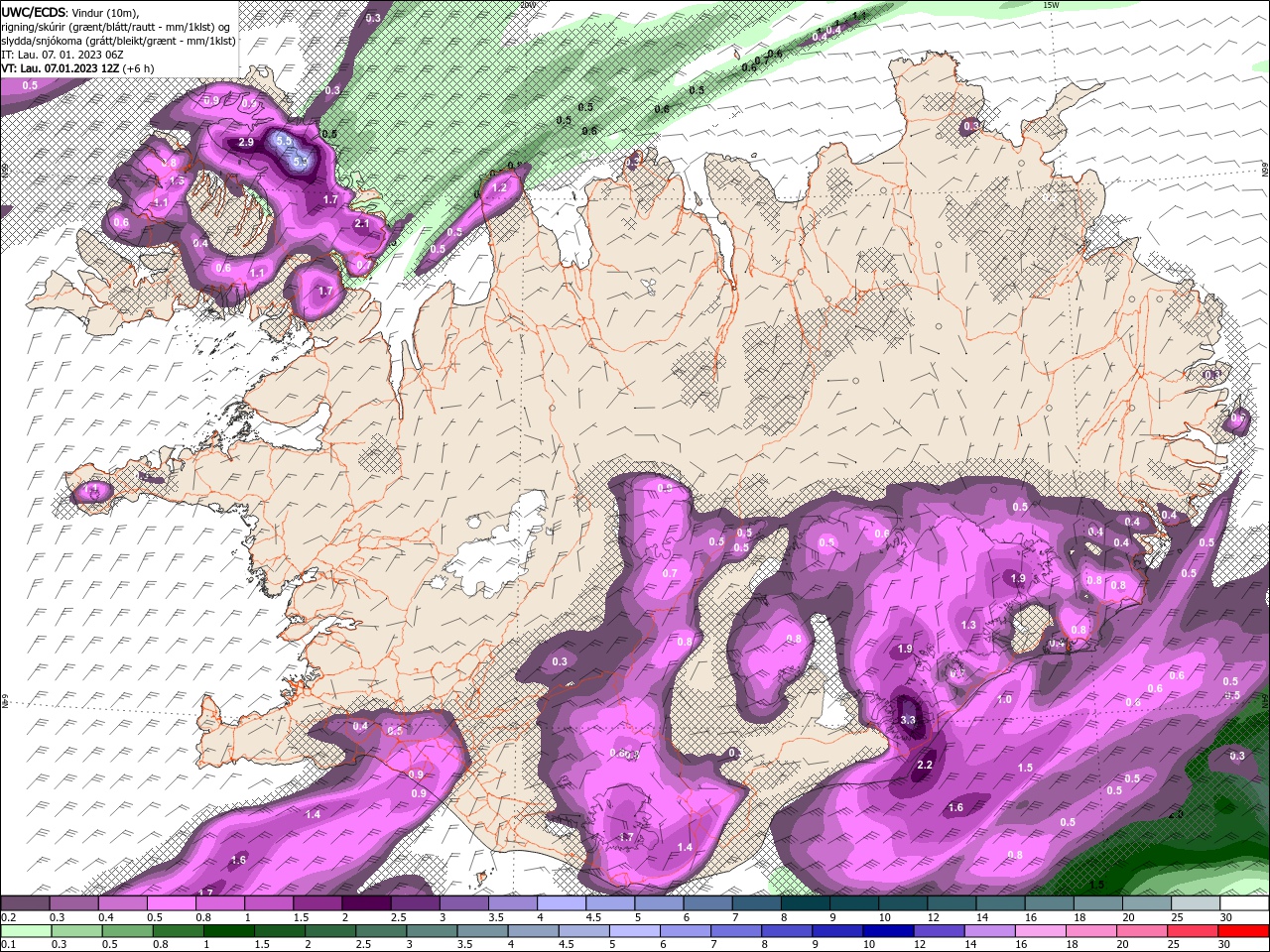1270x952 pixels.
Task: Click the (+6 h) forecast offset text
Action: tap(138, 68)
